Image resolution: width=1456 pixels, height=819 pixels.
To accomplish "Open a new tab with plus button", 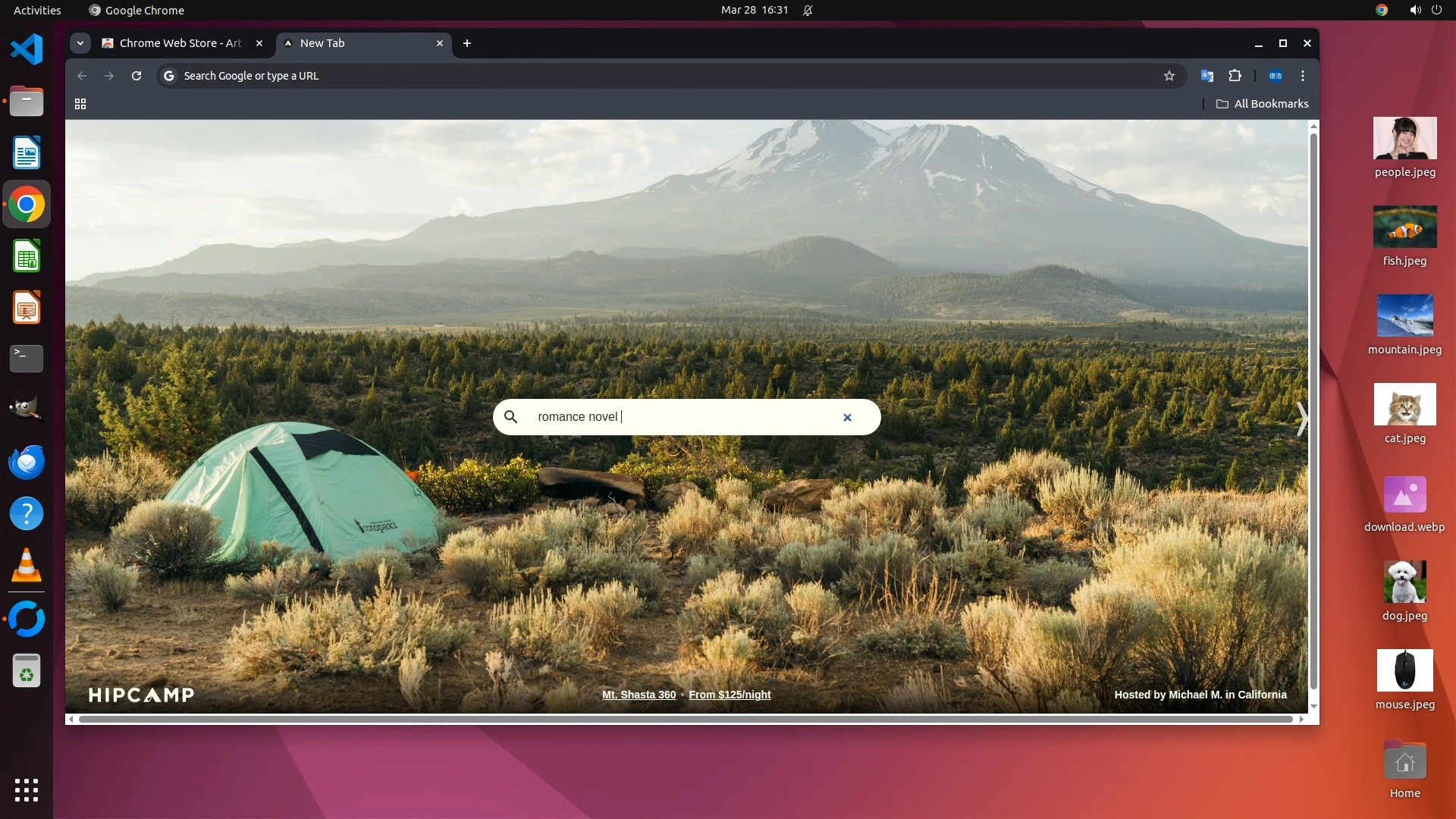I will [x=467, y=43].
